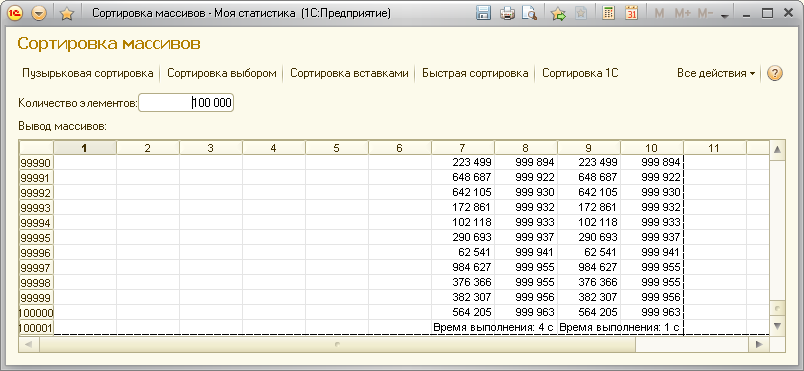Click cell 102 118 in column 9

[x=589, y=222]
